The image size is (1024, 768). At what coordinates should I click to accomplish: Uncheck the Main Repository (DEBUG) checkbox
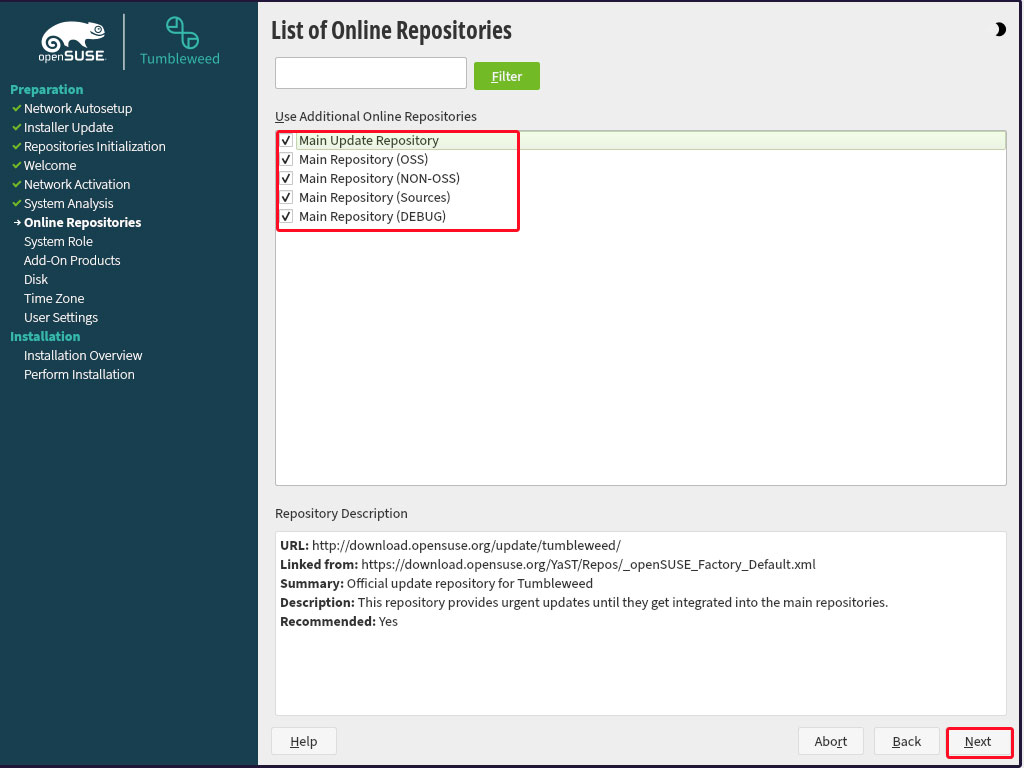(x=286, y=216)
